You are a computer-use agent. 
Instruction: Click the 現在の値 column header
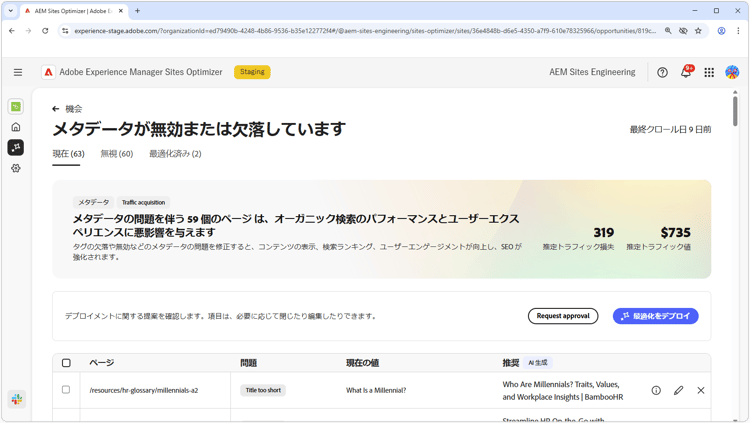(x=363, y=363)
